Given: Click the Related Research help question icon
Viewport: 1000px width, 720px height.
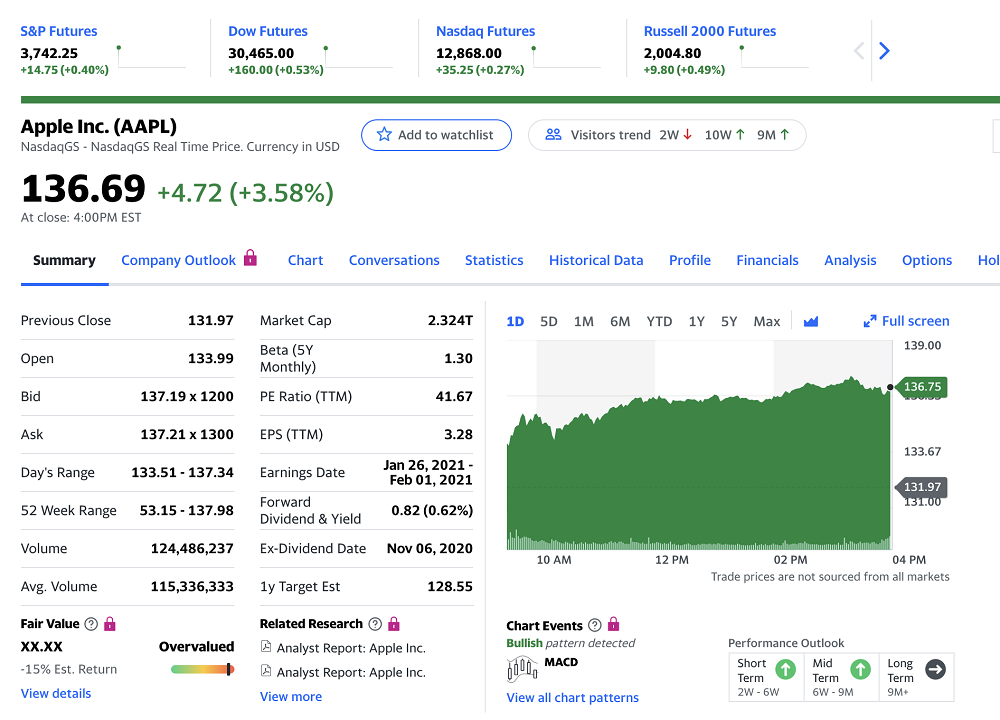Looking at the screenshot, I should (376, 624).
